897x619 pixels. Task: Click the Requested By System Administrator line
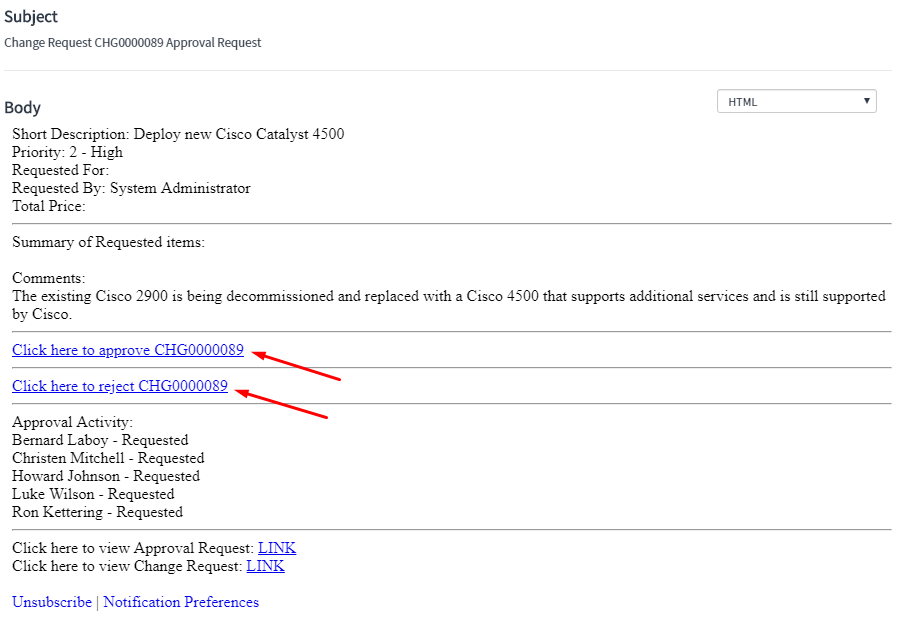[131, 188]
